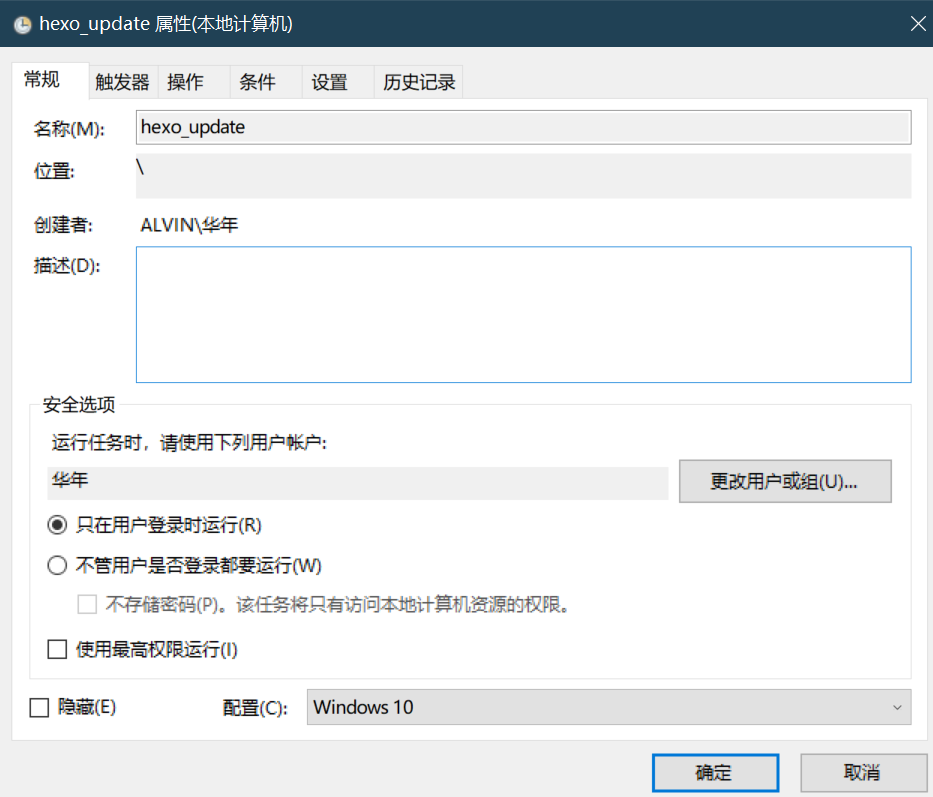Toggle the 不存储密码 checkbox

point(87,605)
